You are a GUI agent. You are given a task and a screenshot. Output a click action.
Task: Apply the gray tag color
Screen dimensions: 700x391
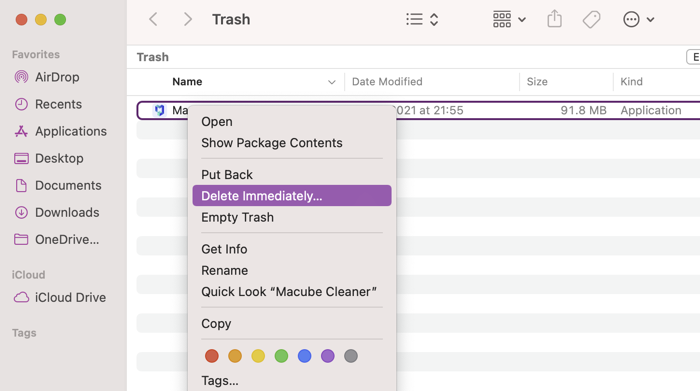pos(351,356)
